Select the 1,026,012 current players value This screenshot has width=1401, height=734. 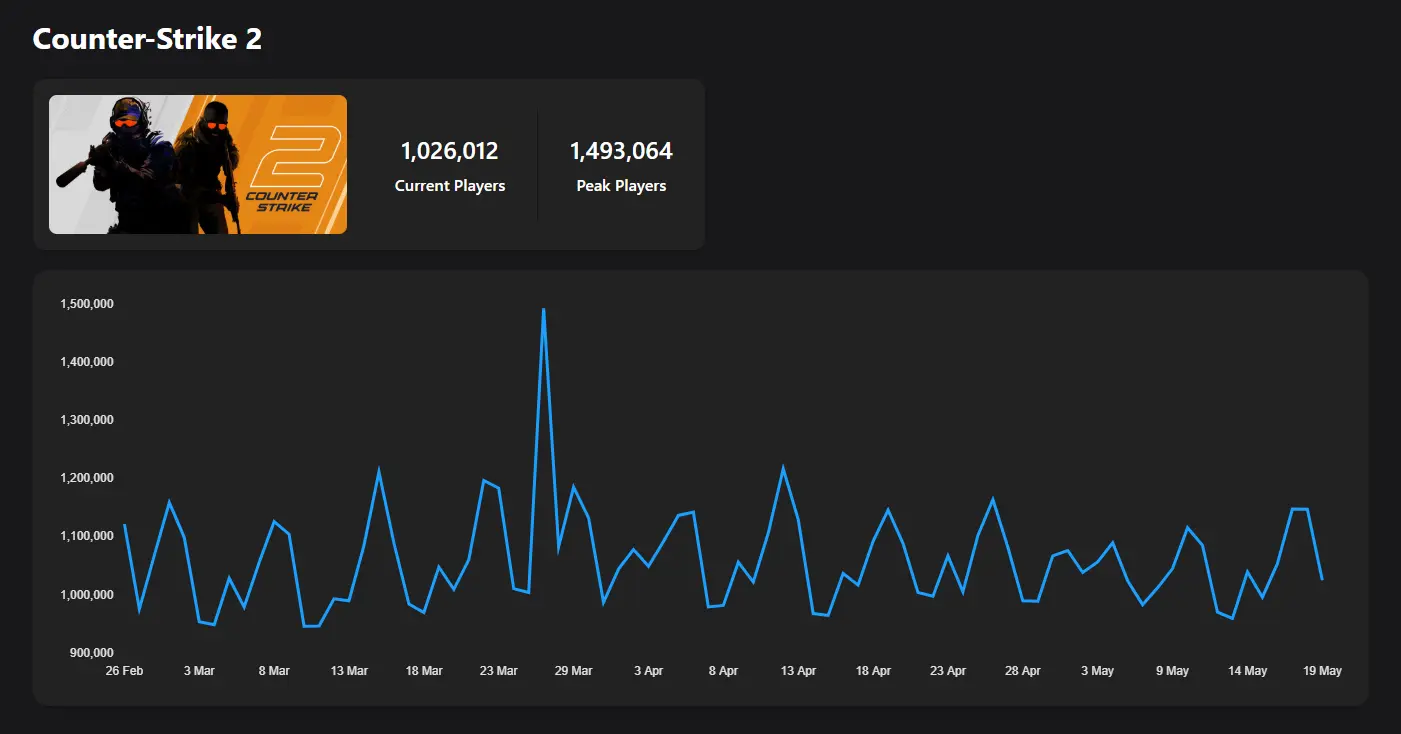pyautogui.click(x=450, y=151)
